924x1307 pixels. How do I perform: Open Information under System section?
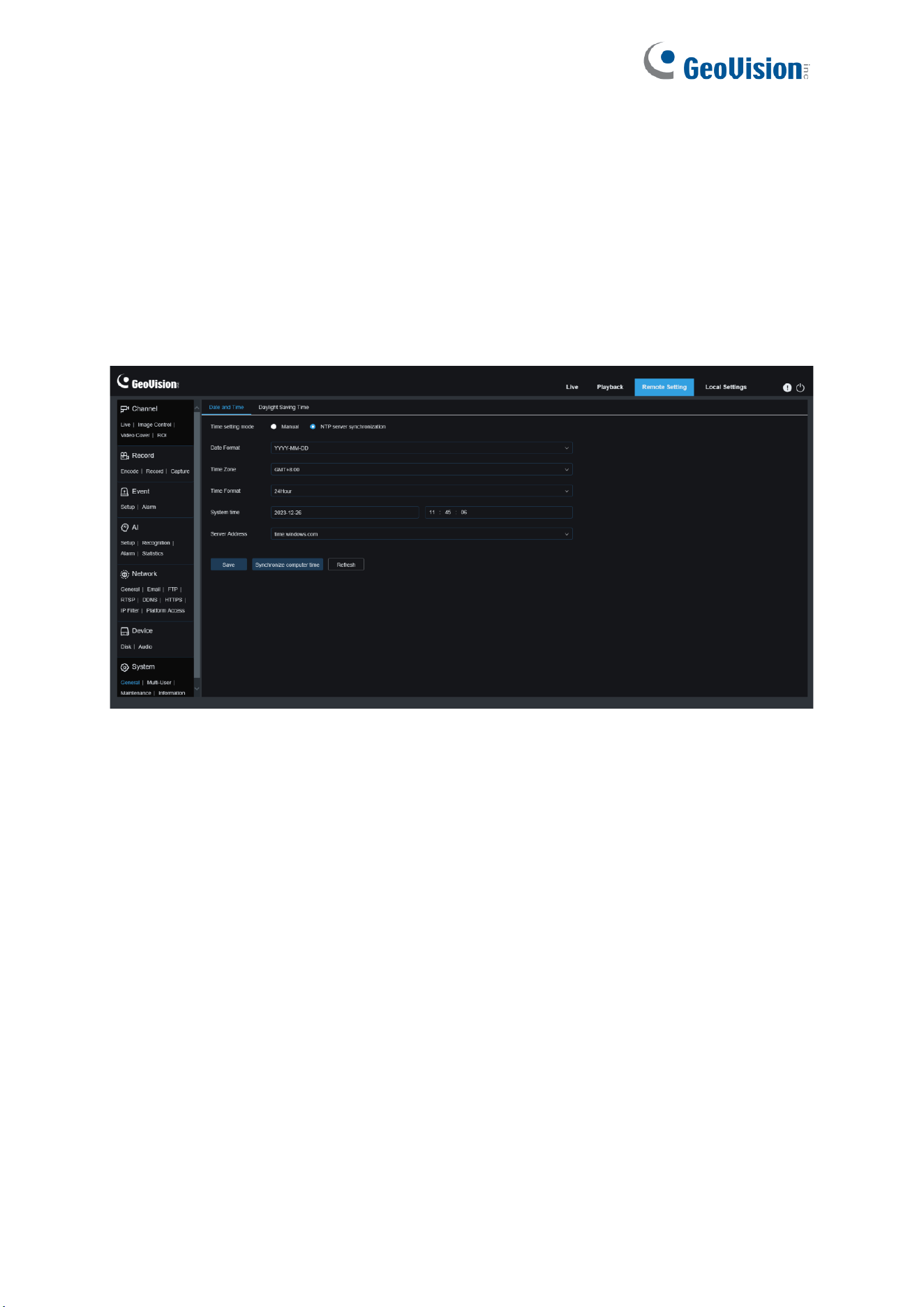[172, 693]
